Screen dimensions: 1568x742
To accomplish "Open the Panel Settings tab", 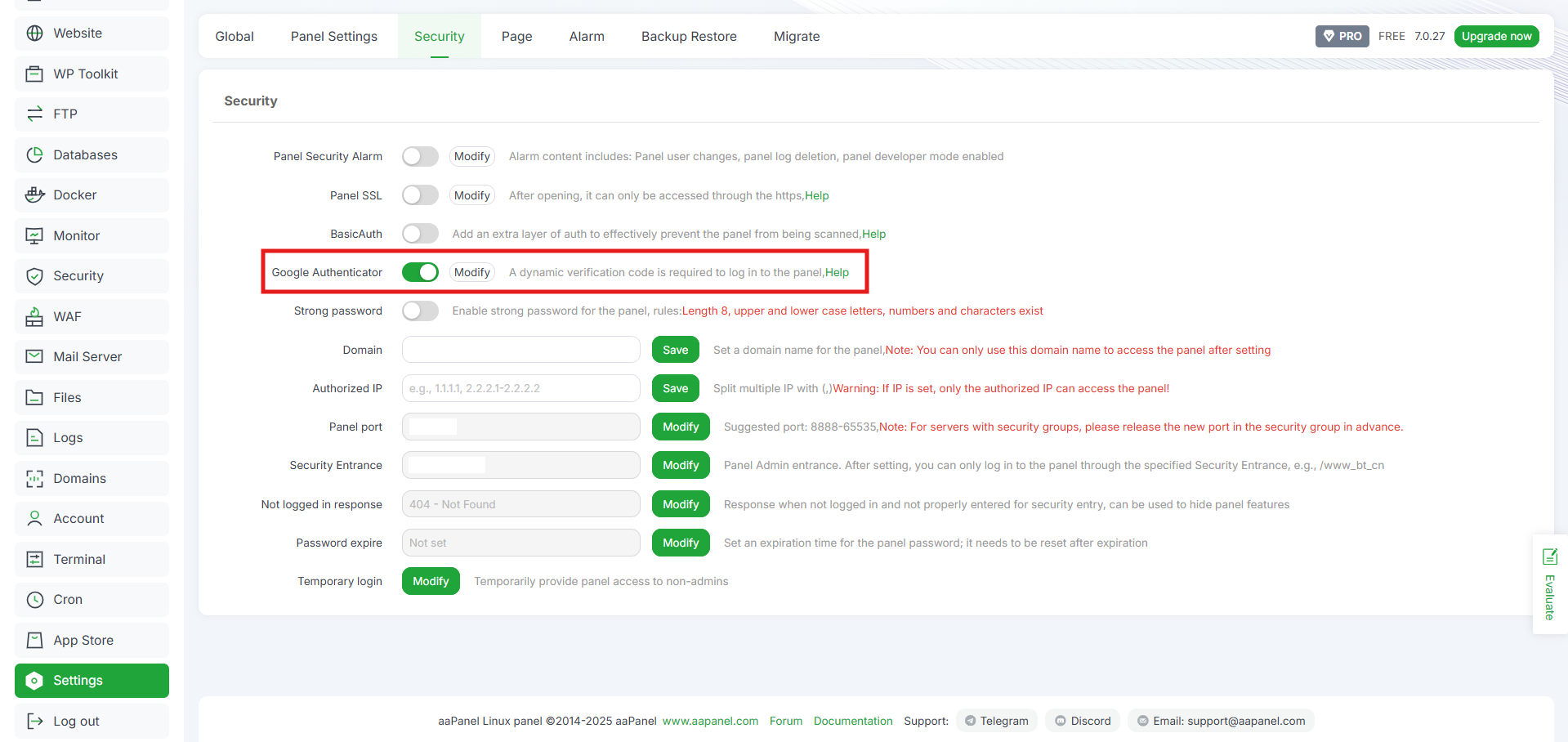I will 334,36.
